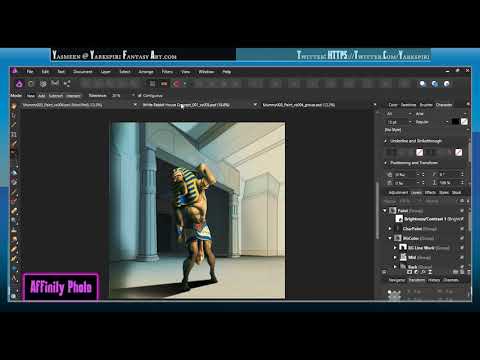Click the fx layer effects icon below layers
The image size is (480, 360).
point(423,272)
